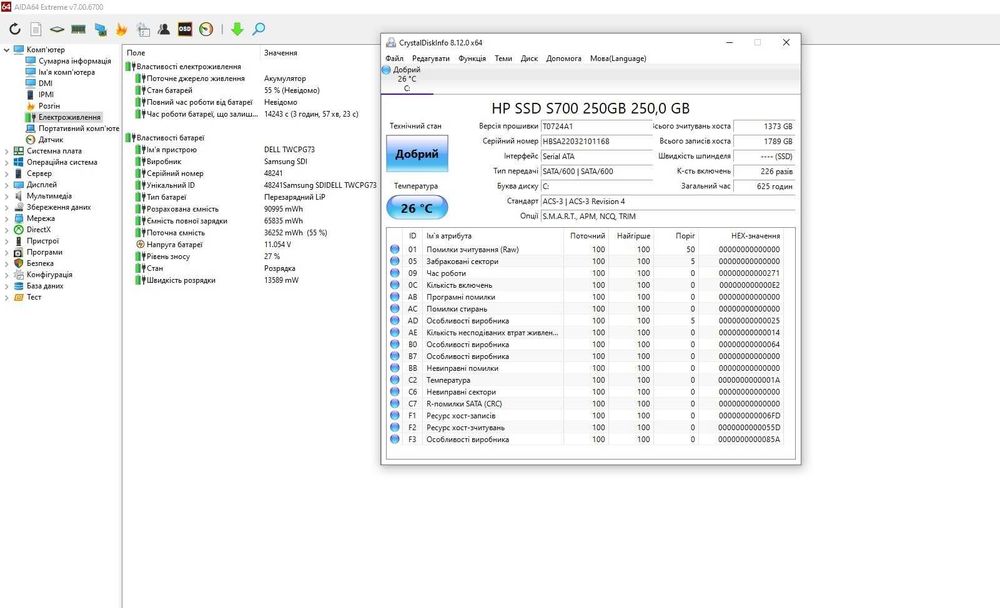Screen dimensions: 1000x608
Task: Select IPMI in the tree
Action: click(x=46, y=94)
